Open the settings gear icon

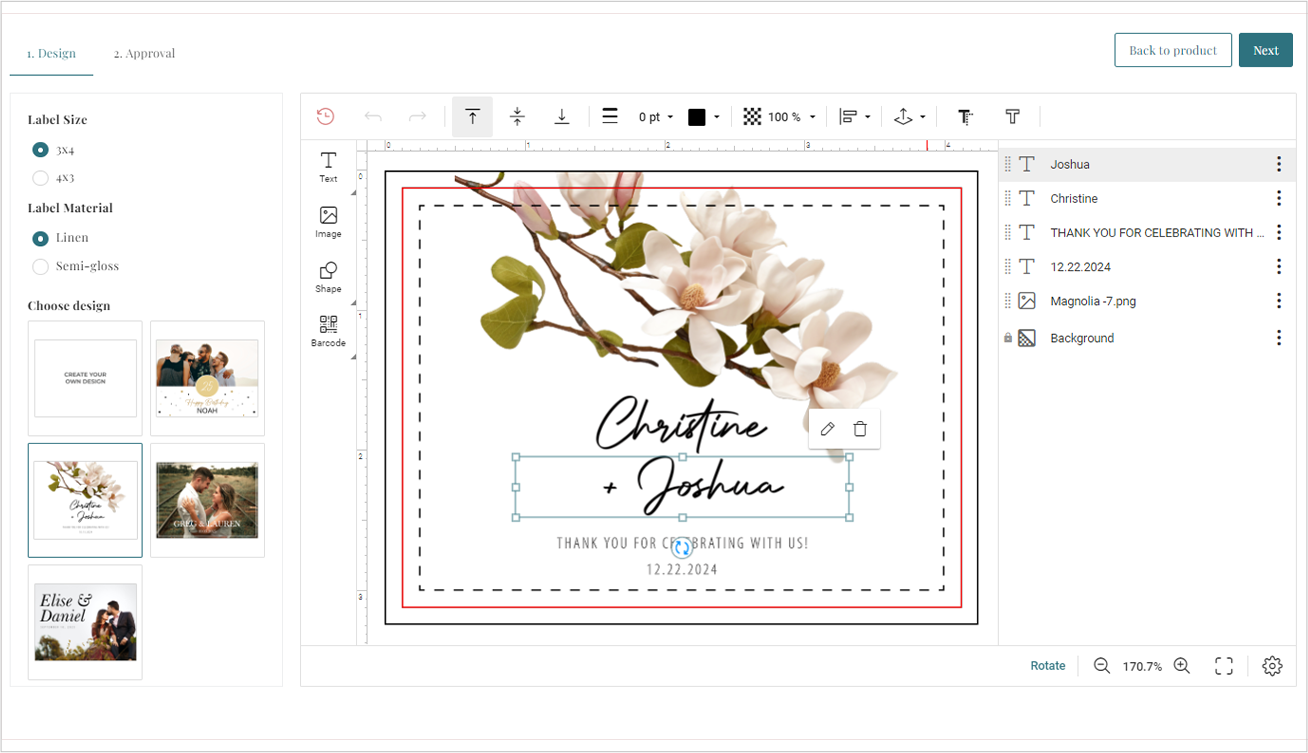point(1272,666)
